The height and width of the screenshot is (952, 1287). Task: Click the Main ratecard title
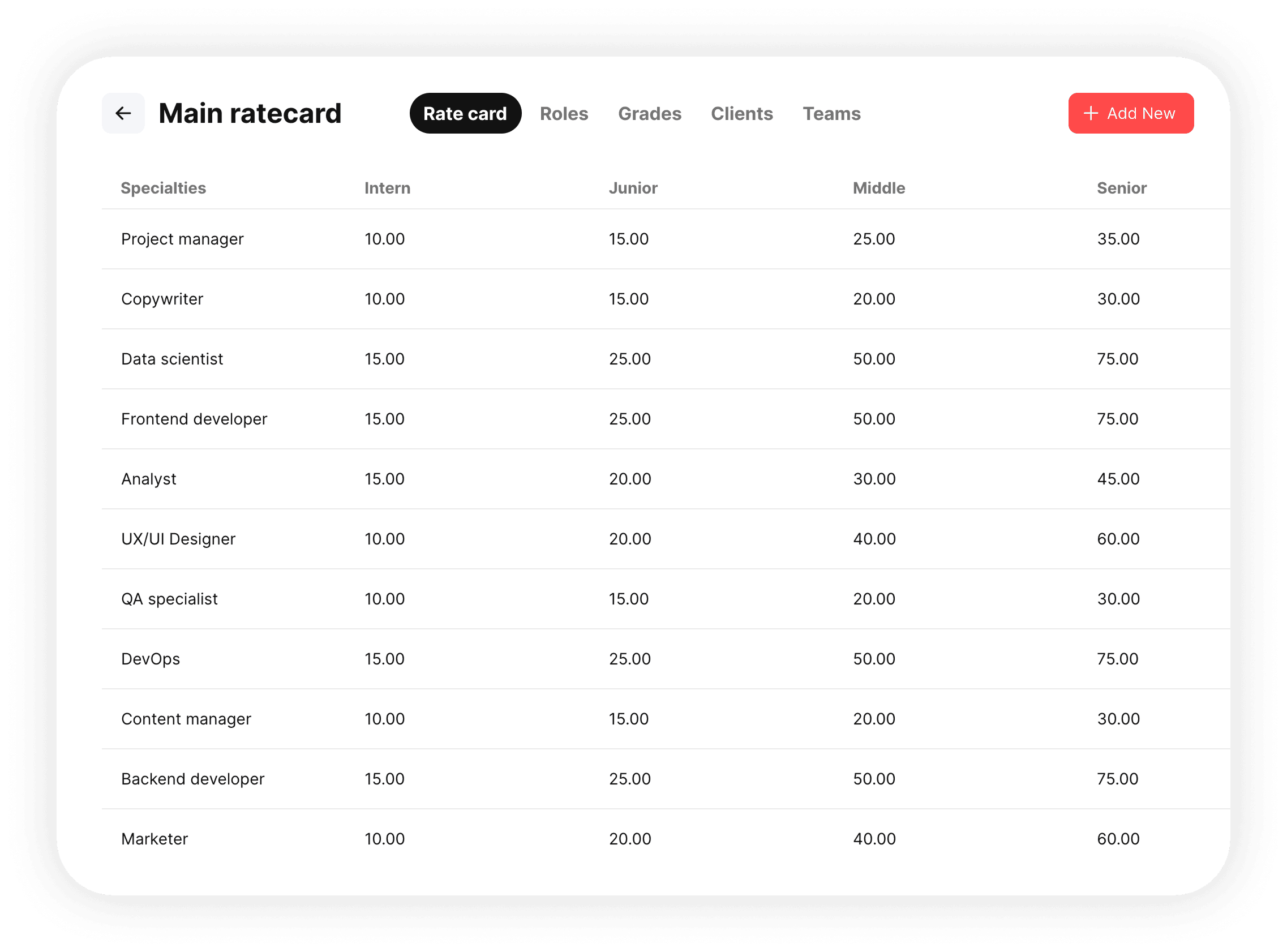pyautogui.click(x=250, y=113)
